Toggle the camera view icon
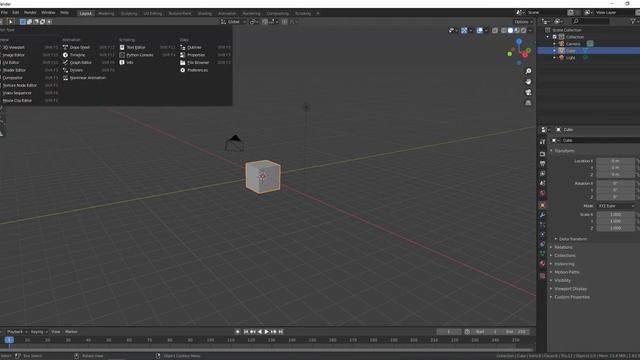 pyautogui.click(x=528, y=92)
